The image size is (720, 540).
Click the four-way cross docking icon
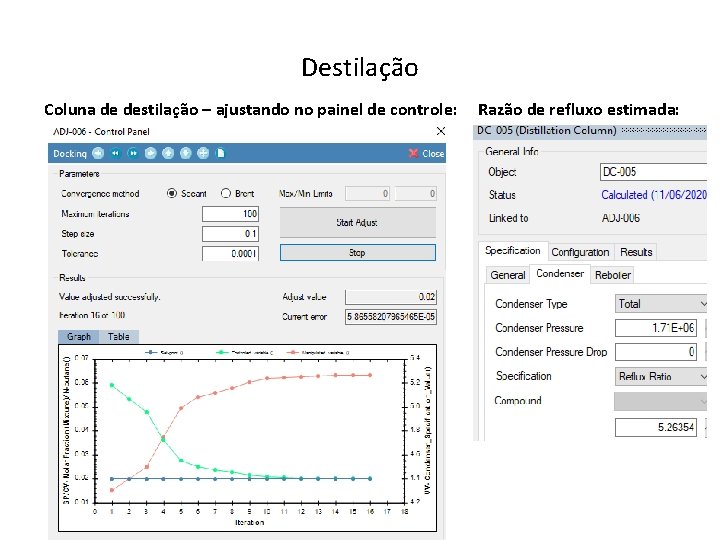[203, 153]
